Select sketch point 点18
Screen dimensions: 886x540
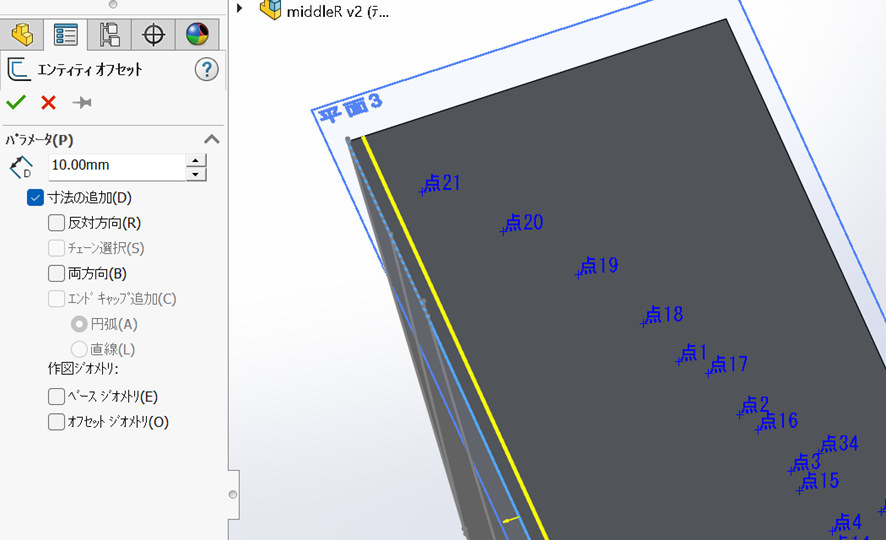point(662,315)
